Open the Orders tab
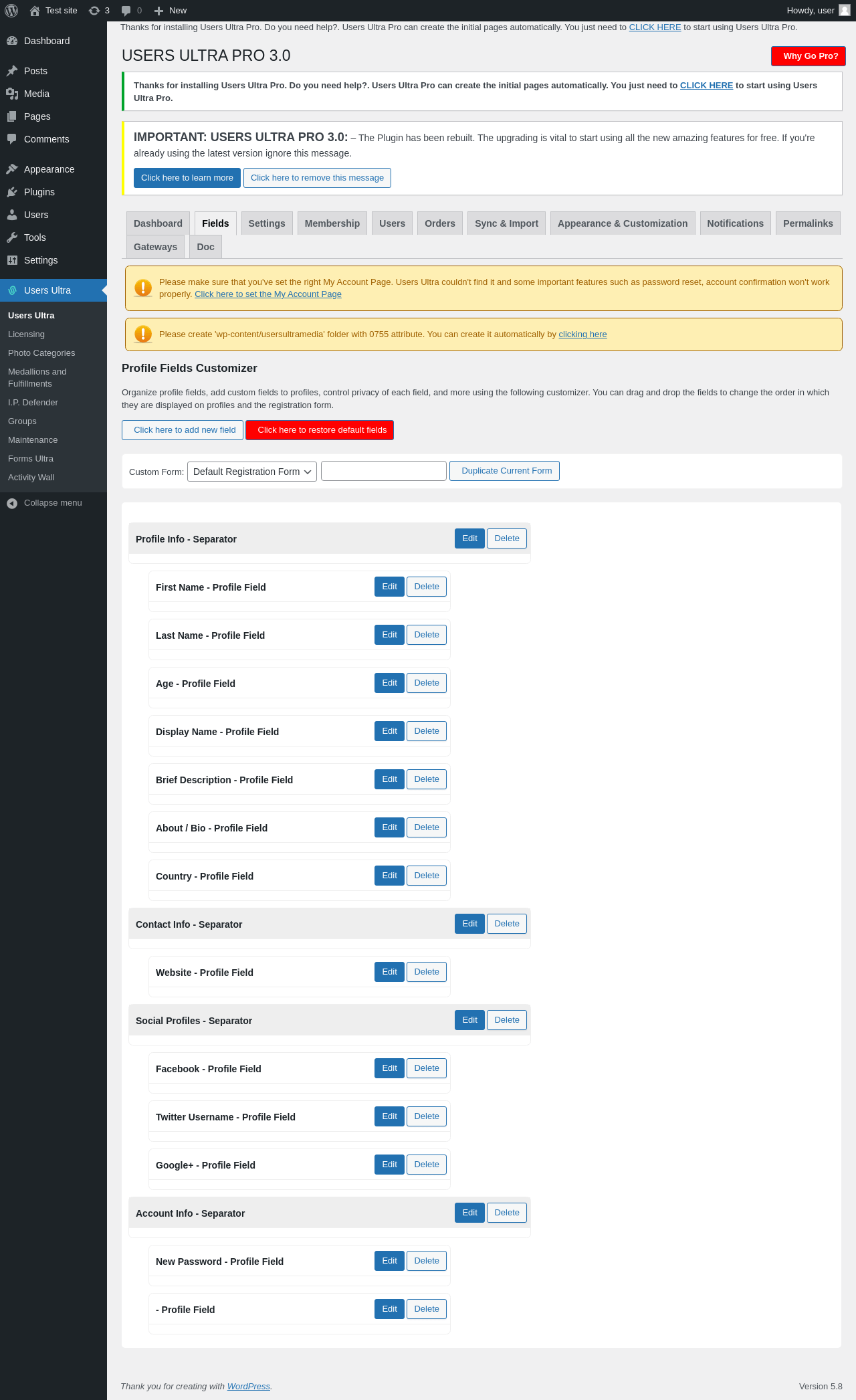 (440, 223)
